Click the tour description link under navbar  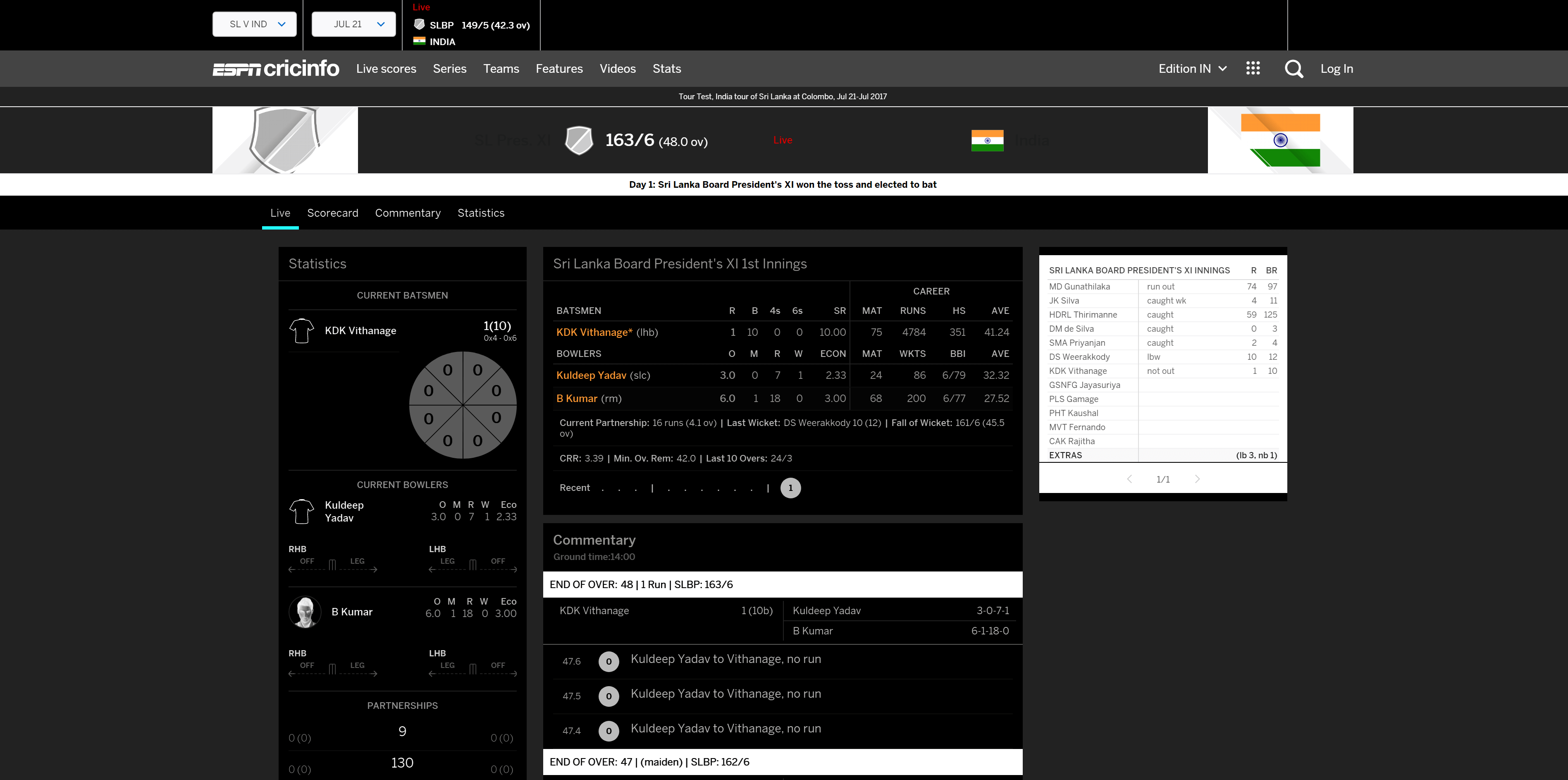pos(783,96)
